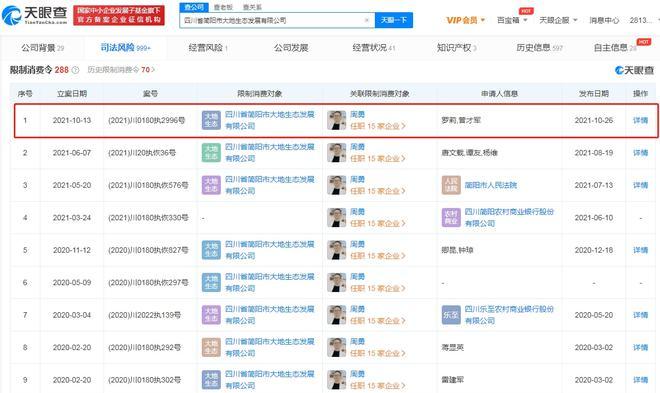Switch to the 历史信息 tab
This screenshot has width=660, height=393.
click(539, 48)
